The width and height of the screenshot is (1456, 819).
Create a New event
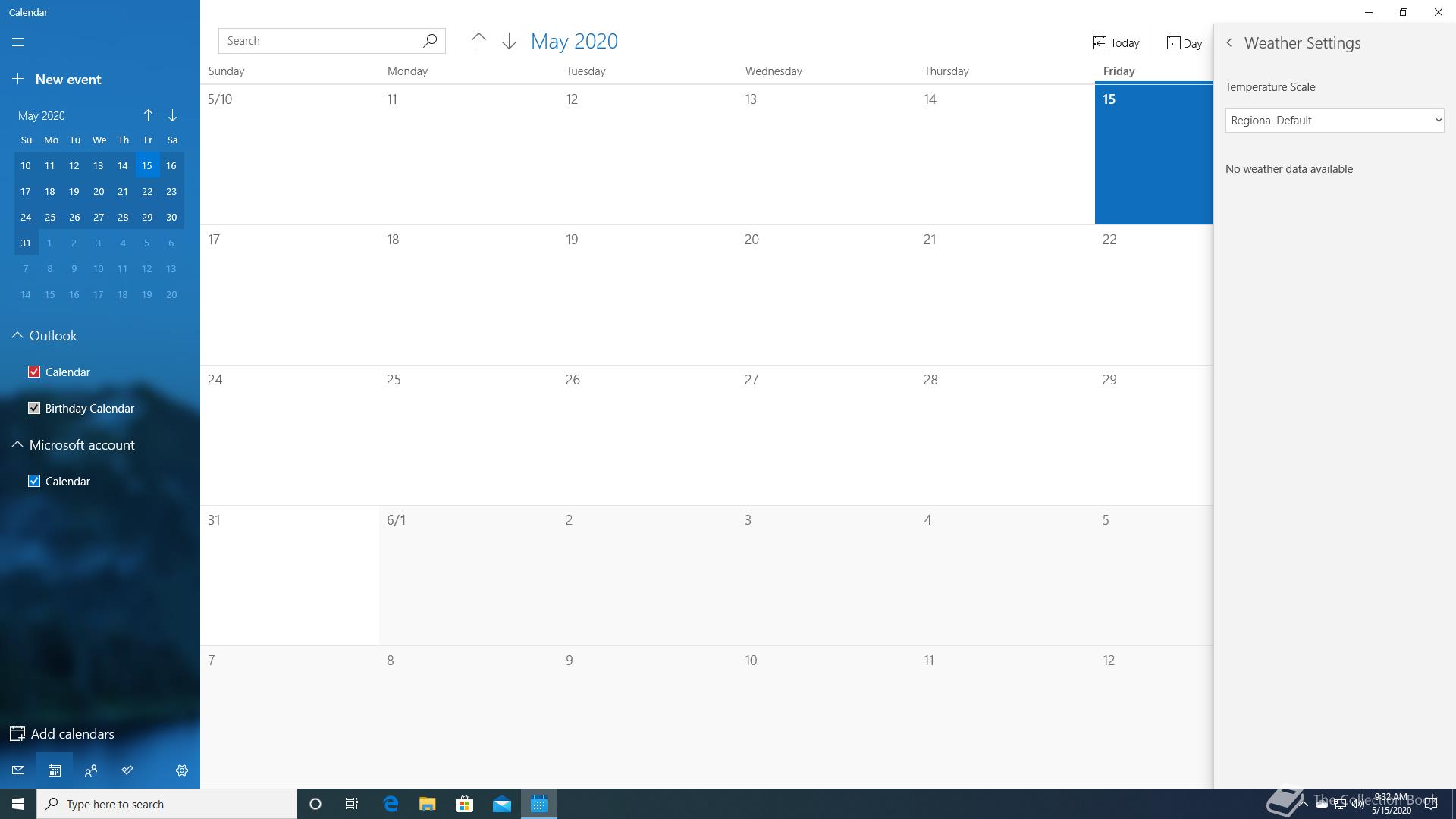pyautogui.click(x=57, y=80)
